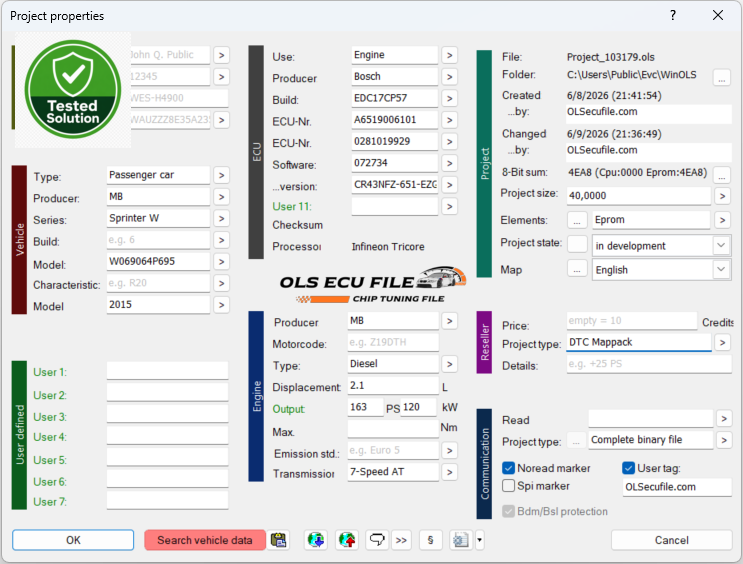Click the Elements field showing Eprom
Screen dimensions: 743x564
click(651, 220)
